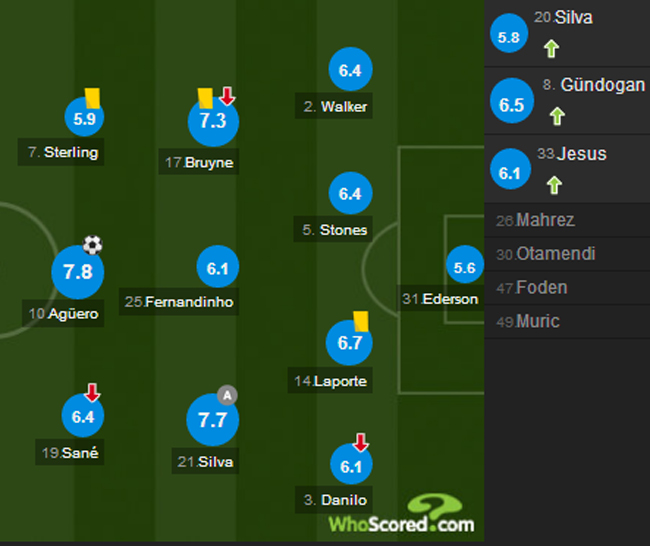Click the WhoScored.com logo
The height and width of the screenshot is (546, 650).
pos(402,514)
